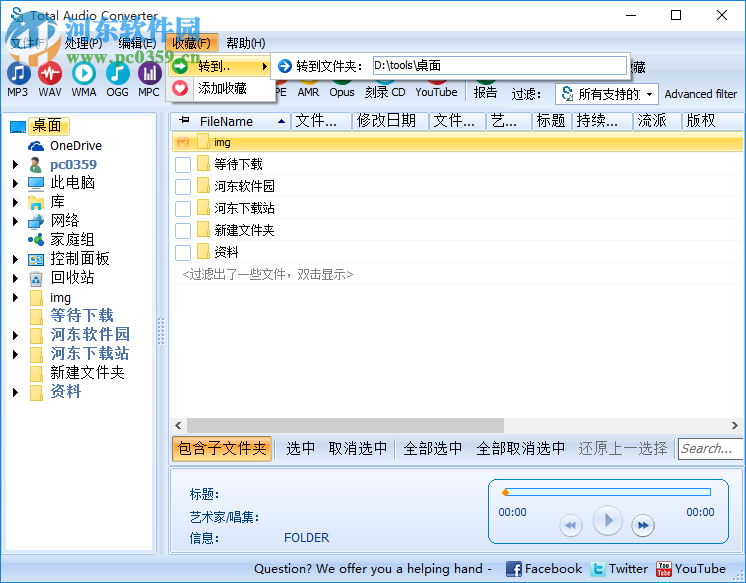
Task: Expand pc0359 tree node arrow
Action: click(15, 165)
